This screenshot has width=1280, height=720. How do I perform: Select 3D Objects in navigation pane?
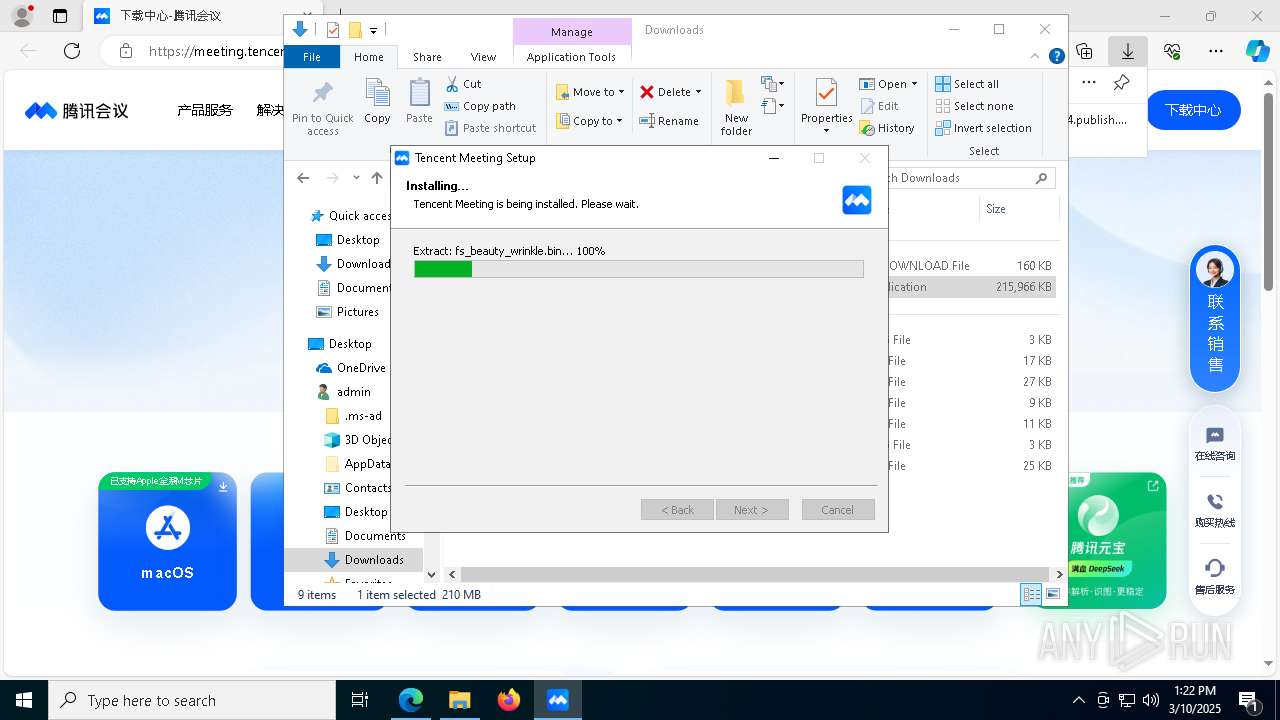click(x=358, y=440)
